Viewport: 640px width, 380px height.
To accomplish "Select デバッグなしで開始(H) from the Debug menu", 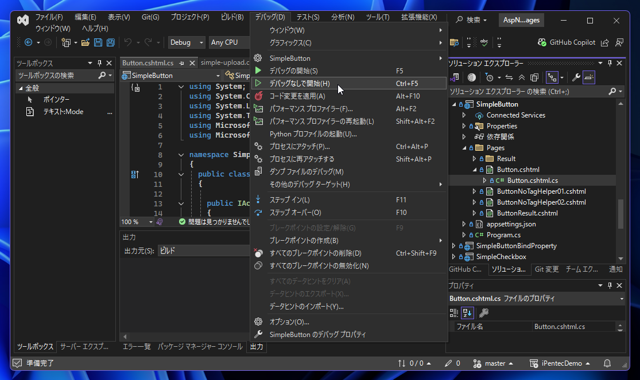I will [x=349, y=83].
